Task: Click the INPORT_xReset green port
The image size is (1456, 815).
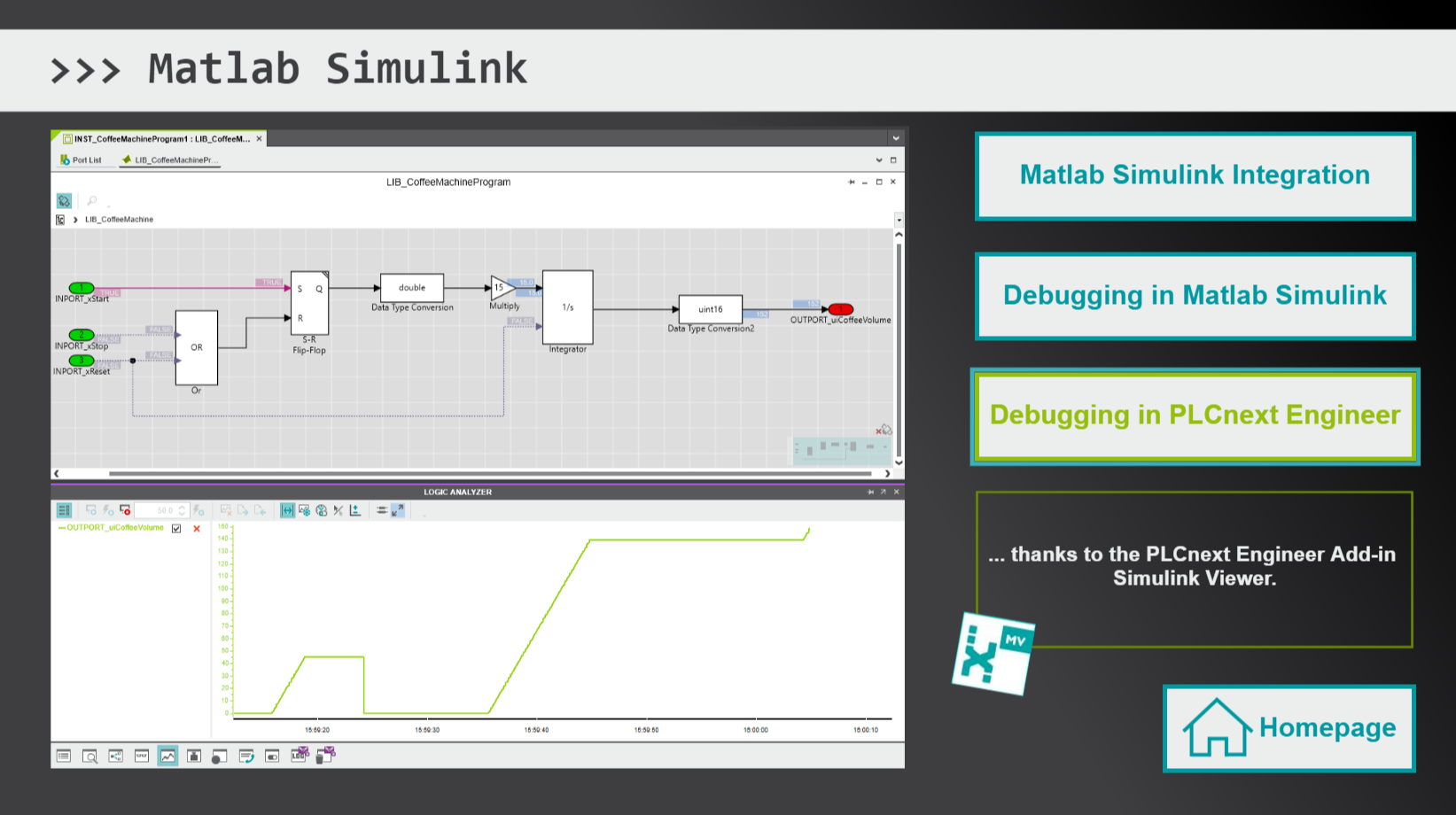Action: (x=82, y=361)
